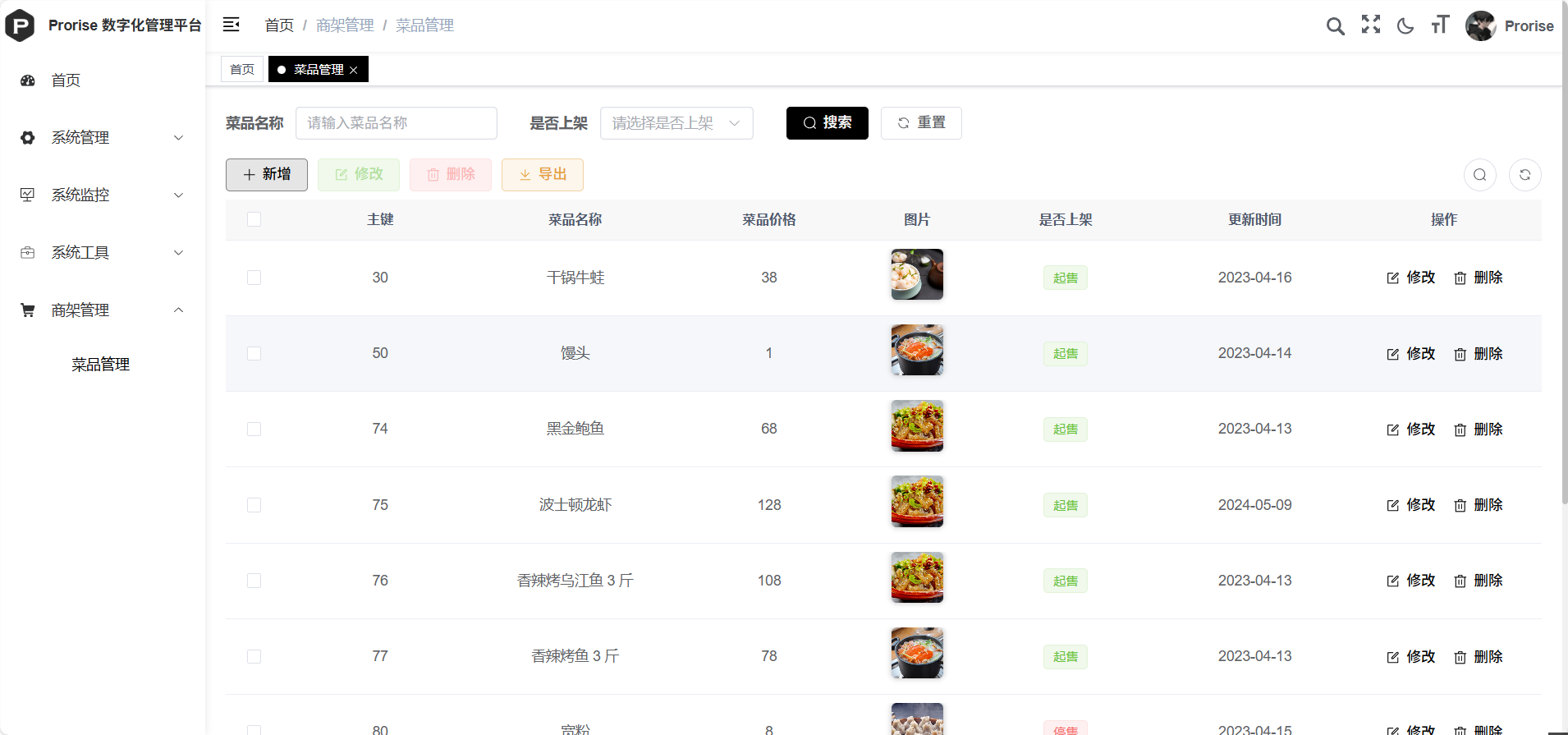Collapse the sidebar with hamburger icon
1568x735 pixels.
pos(232,25)
